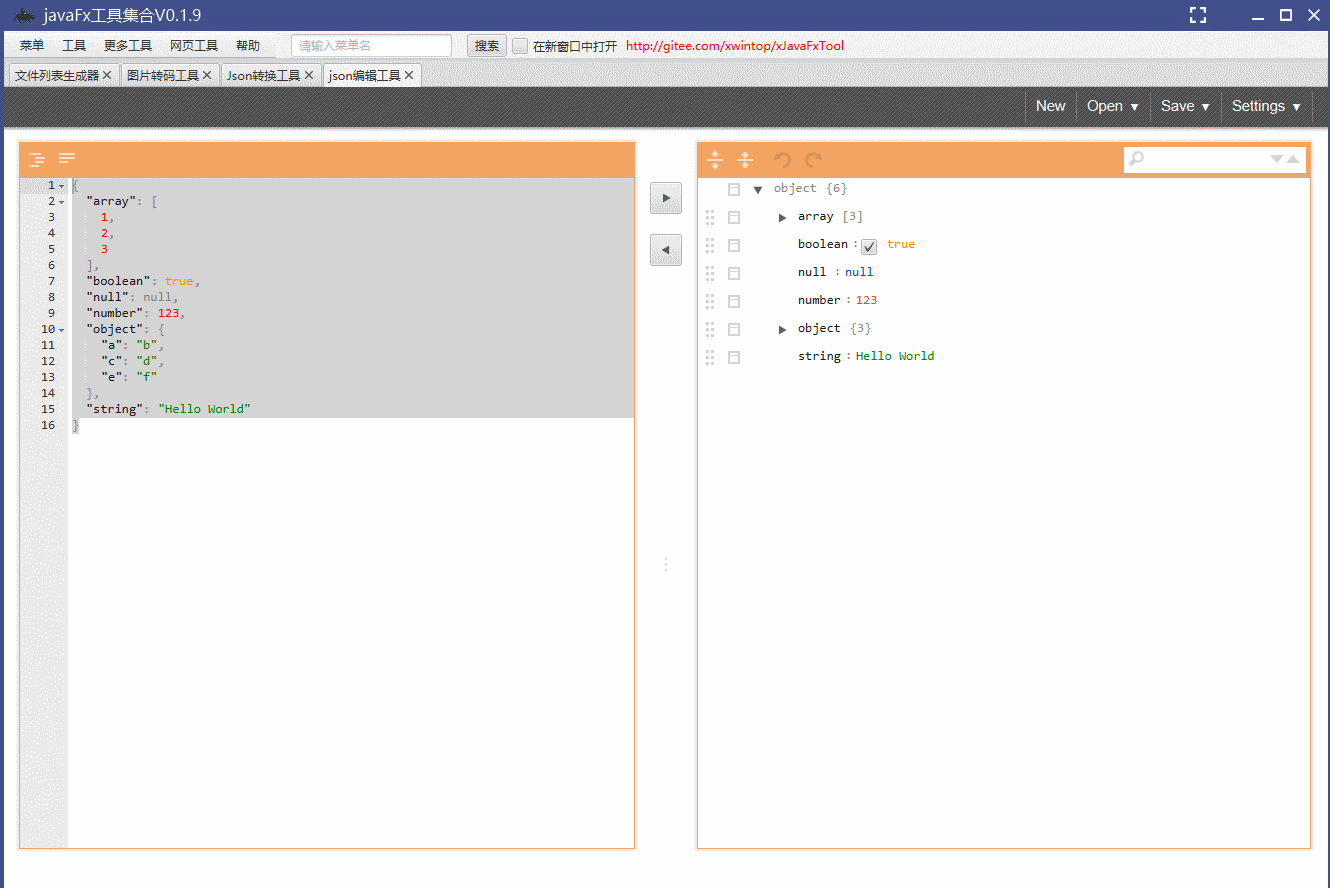Undo last action in tree editor
Image resolution: width=1330 pixels, height=888 pixels.
coord(783,159)
